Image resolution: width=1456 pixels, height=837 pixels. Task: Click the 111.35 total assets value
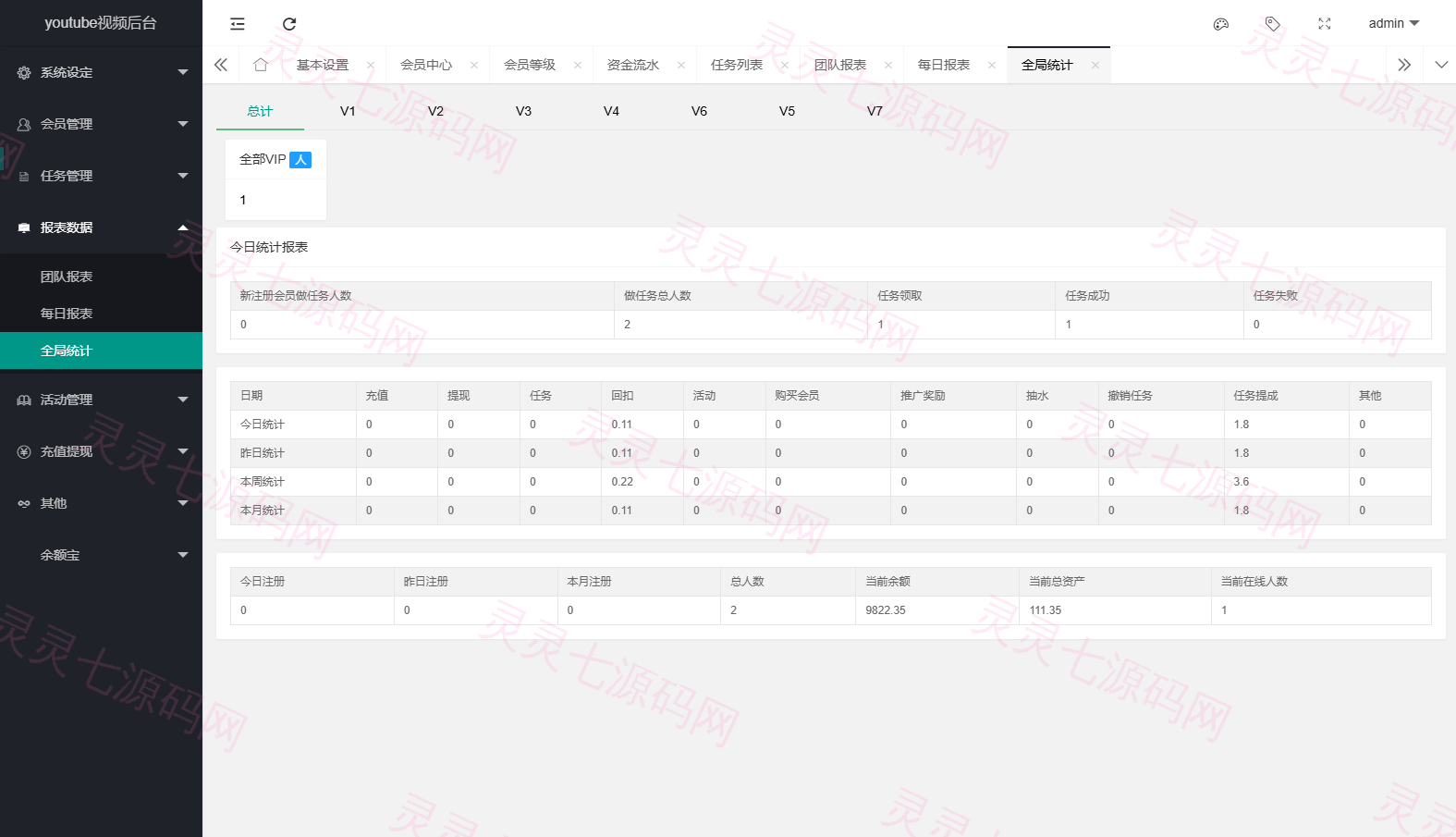pyautogui.click(x=1046, y=610)
